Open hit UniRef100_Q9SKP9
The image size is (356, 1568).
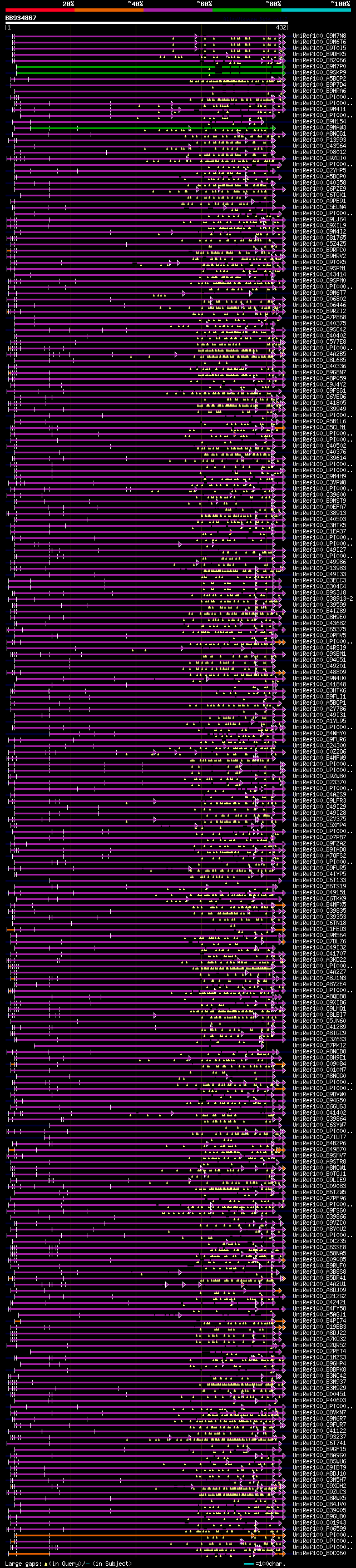click(319, 72)
